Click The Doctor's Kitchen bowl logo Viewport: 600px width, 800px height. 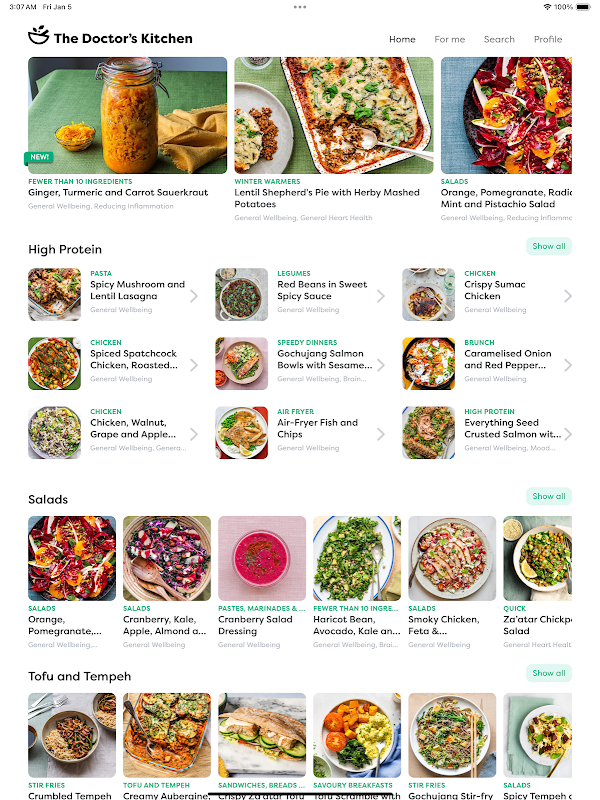pos(39,35)
